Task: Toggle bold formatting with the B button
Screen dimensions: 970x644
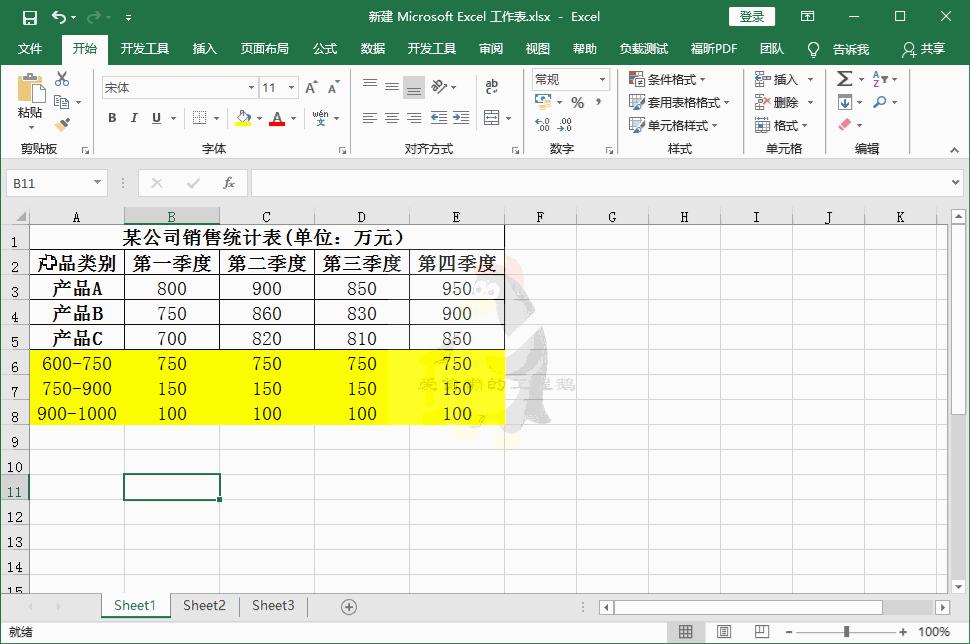Action: [x=112, y=118]
